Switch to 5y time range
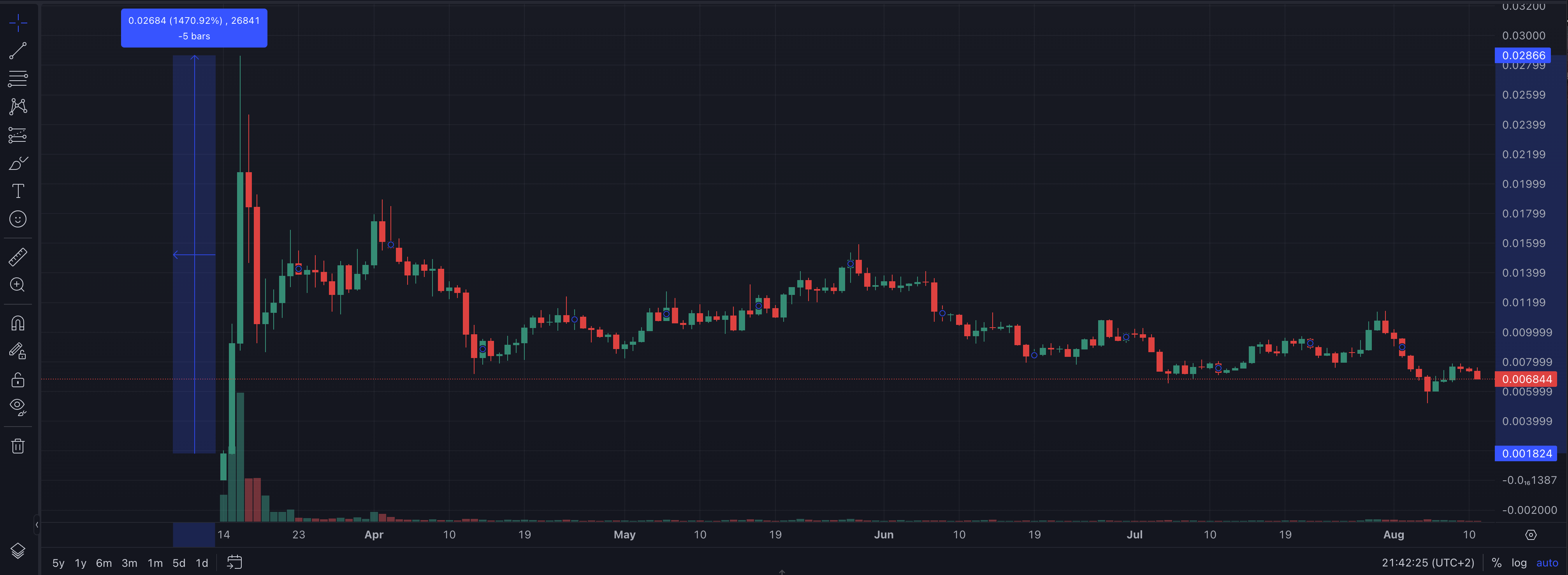Image resolution: width=1568 pixels, height=575 pixels. (x=58, y=563)
